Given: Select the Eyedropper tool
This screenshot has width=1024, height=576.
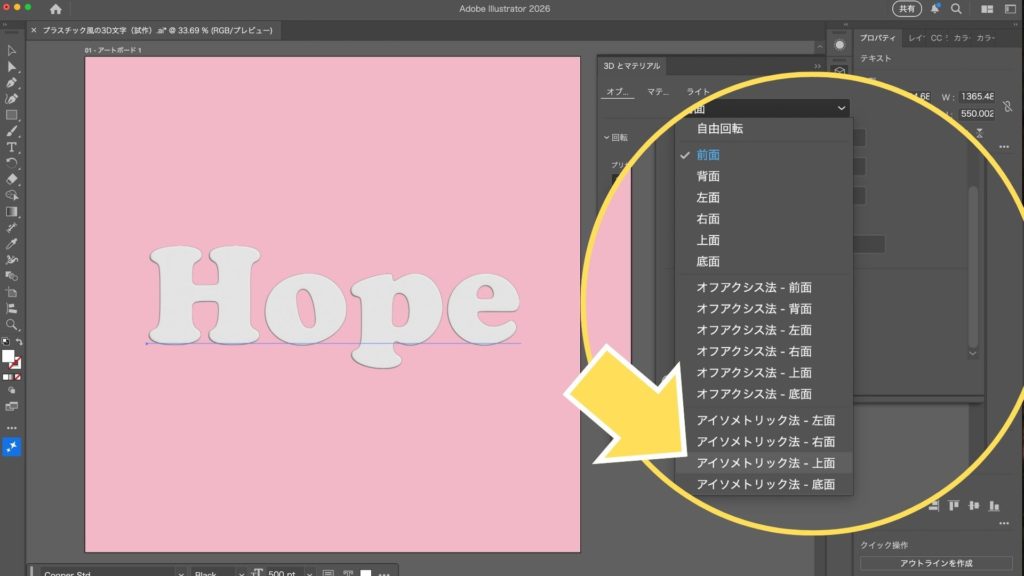Looking at the screenshot, I should click(x=12, y=243).
